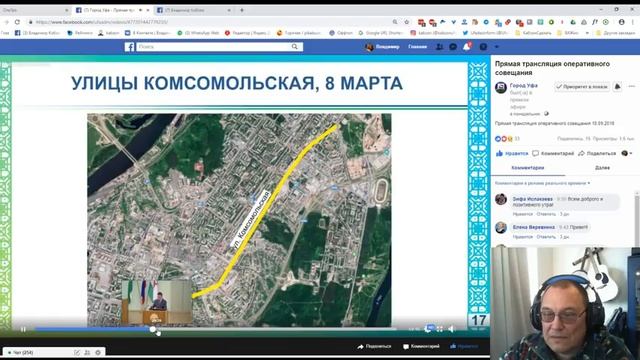Open Другие закладки folder
This screenshot has height=360, width=640.
click(615, 33)
